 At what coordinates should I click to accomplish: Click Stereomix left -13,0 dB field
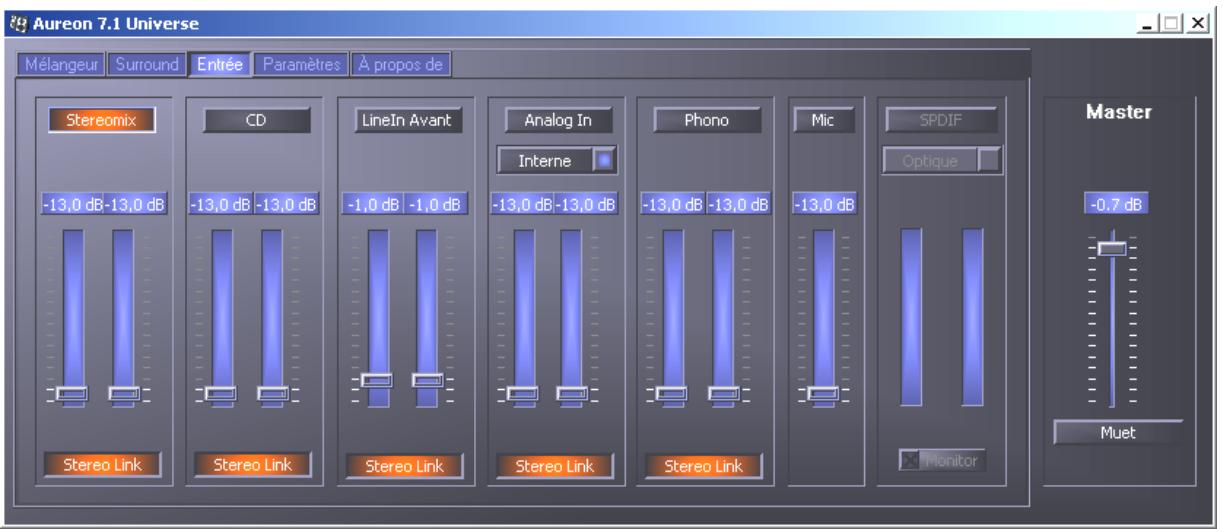(x=71, y=205)
